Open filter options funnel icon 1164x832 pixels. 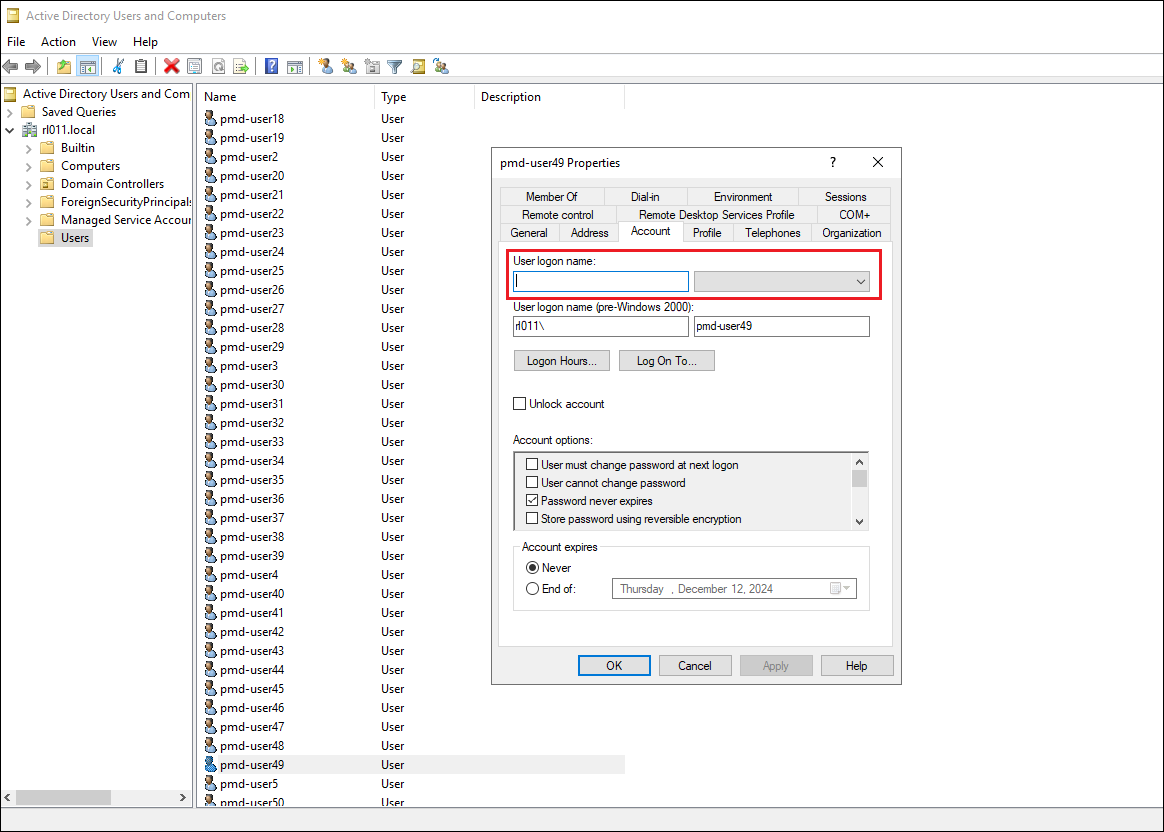click(x=395, y=67)
